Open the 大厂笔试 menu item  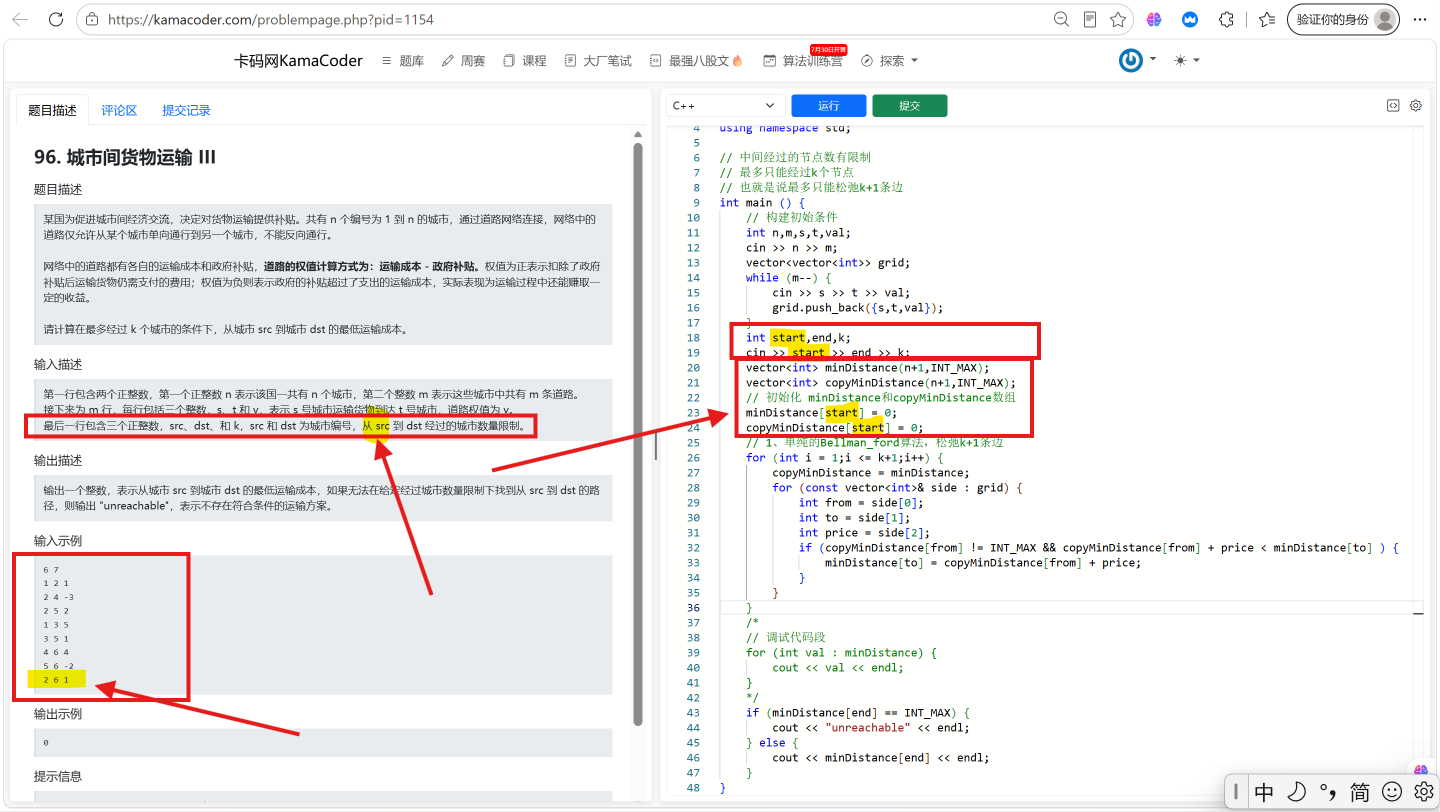(598, 61)
